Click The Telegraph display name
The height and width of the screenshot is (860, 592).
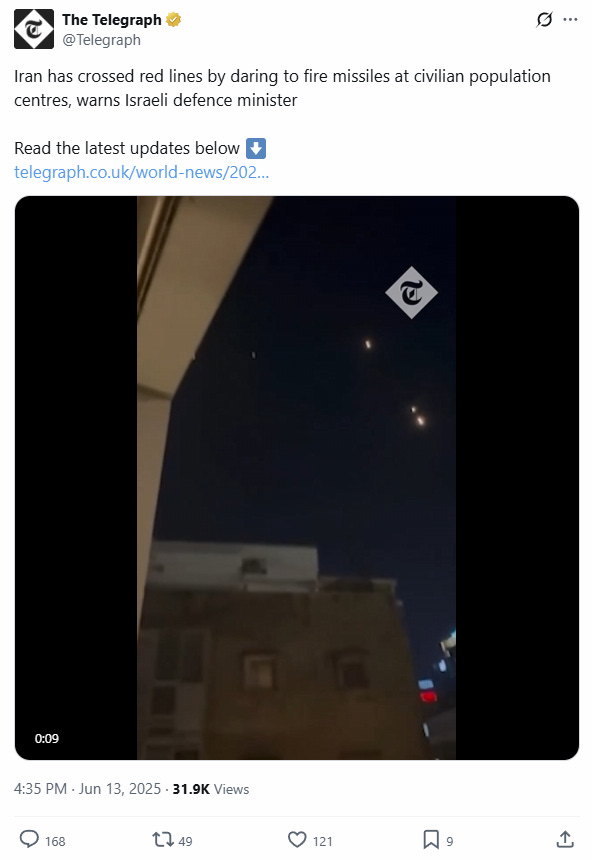click(112, 20)
